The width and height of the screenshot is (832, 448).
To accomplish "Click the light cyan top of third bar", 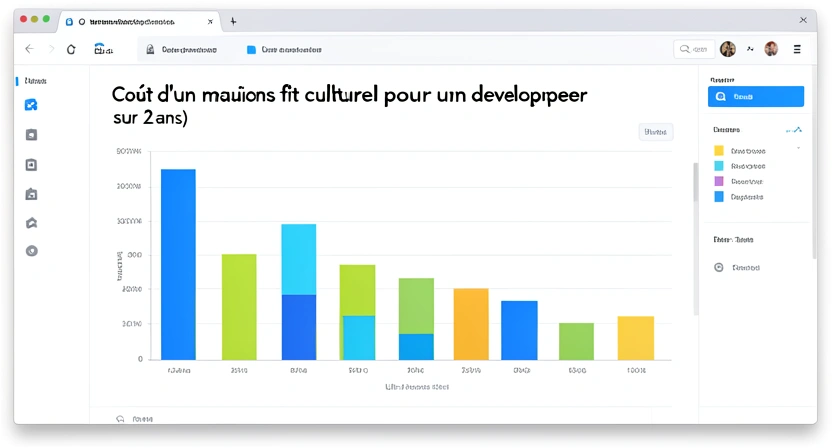I will [299, 259].
